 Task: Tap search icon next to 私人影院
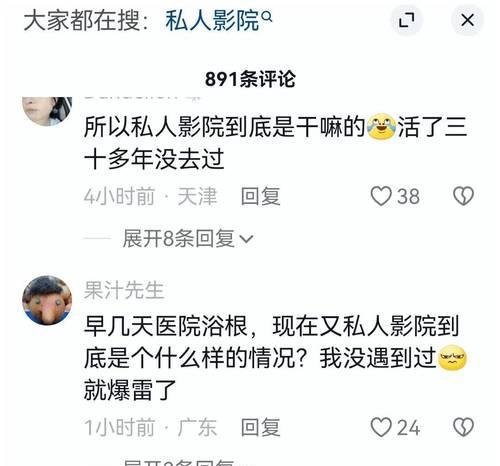pos(267,16)
